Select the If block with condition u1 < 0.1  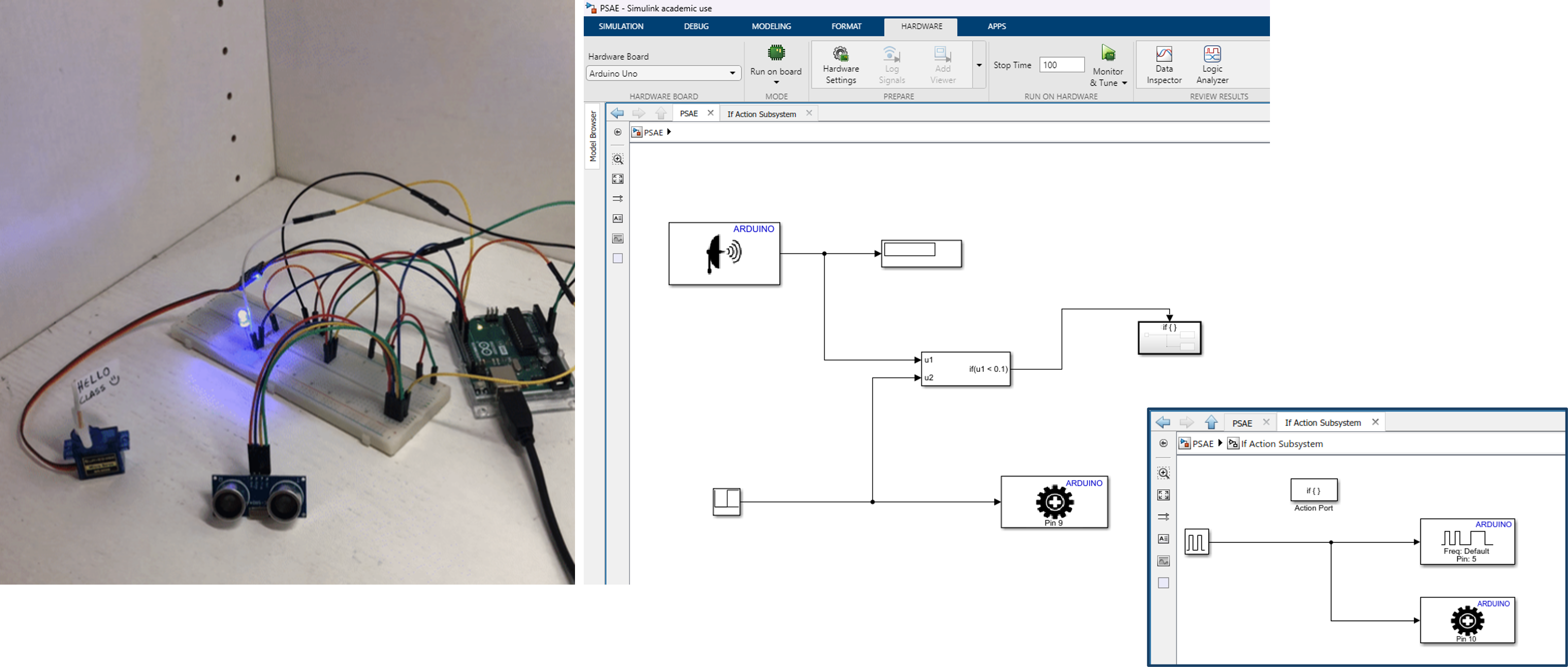pyautogui.click(x=965, y=369)
